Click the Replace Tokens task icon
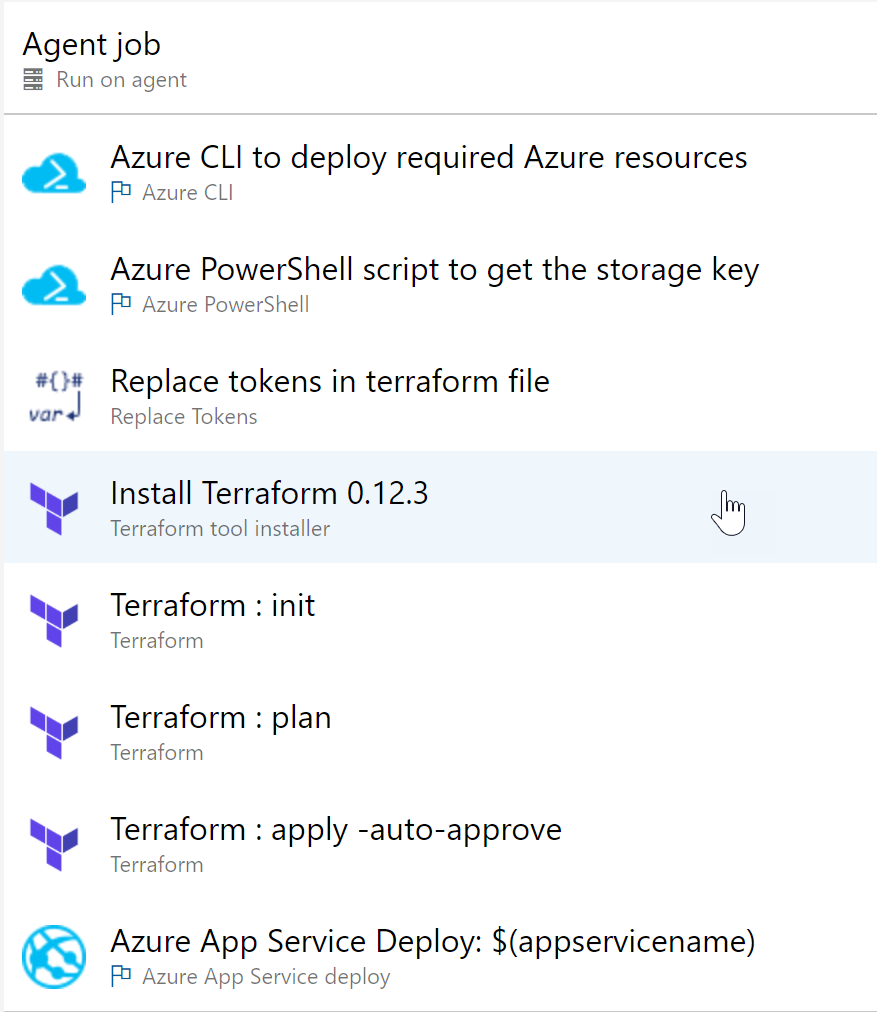877x1012 pixels. 55,397
